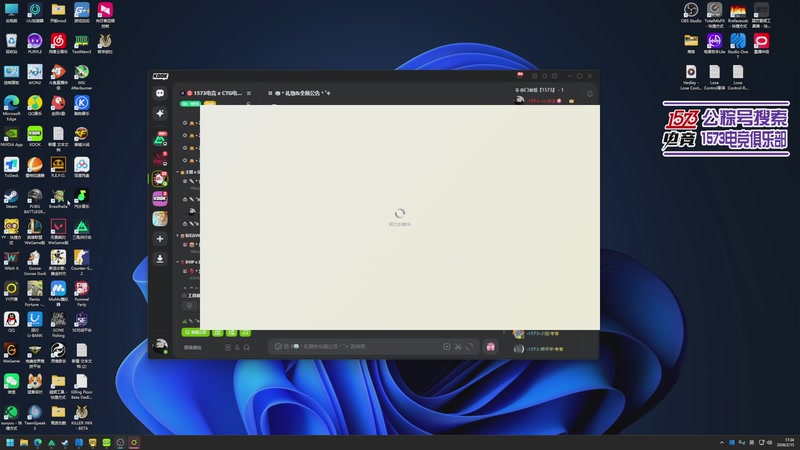Click the help icon in KOOK title bar

click(555, 76)
